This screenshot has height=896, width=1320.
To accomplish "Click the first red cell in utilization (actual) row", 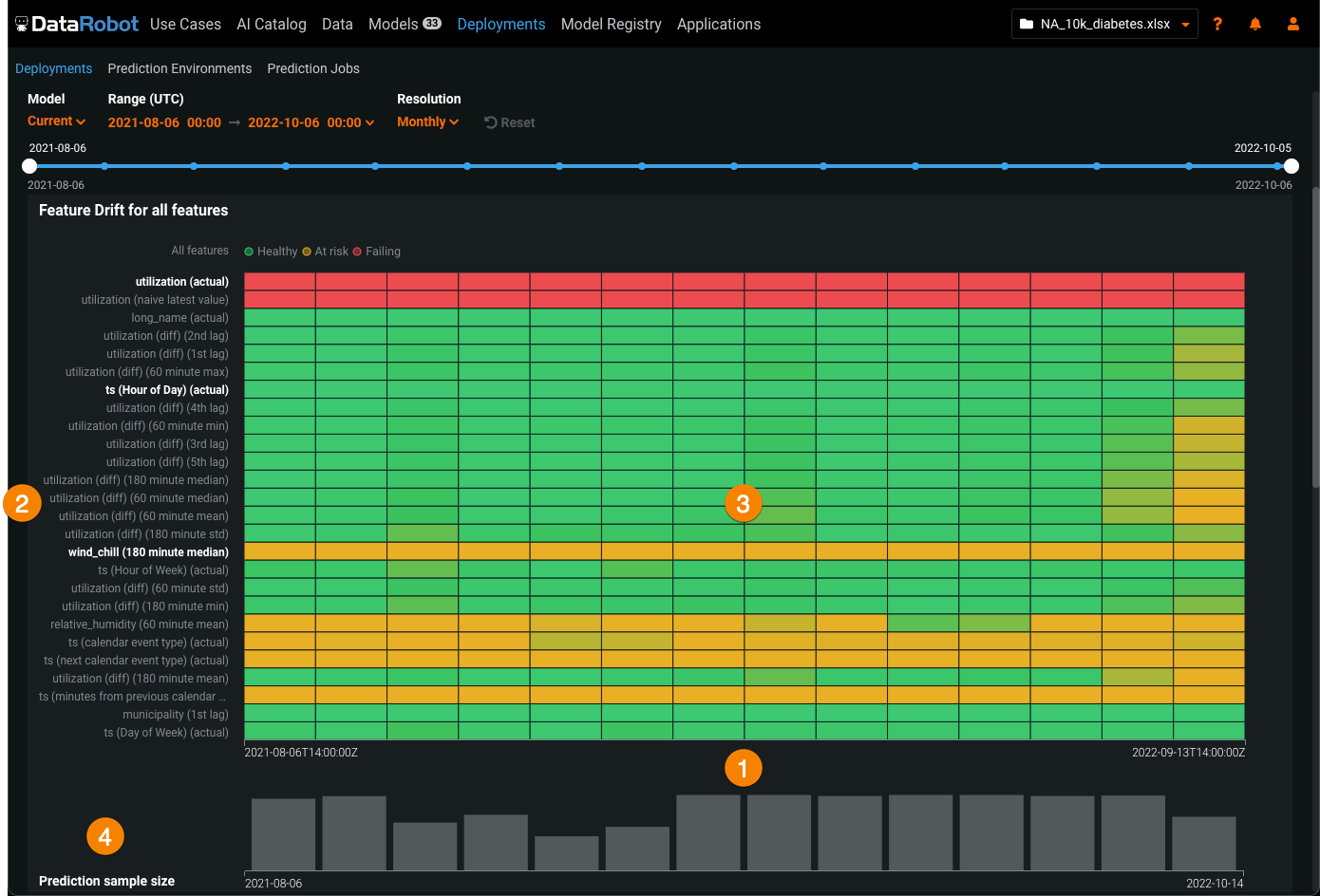I will 280,282.
